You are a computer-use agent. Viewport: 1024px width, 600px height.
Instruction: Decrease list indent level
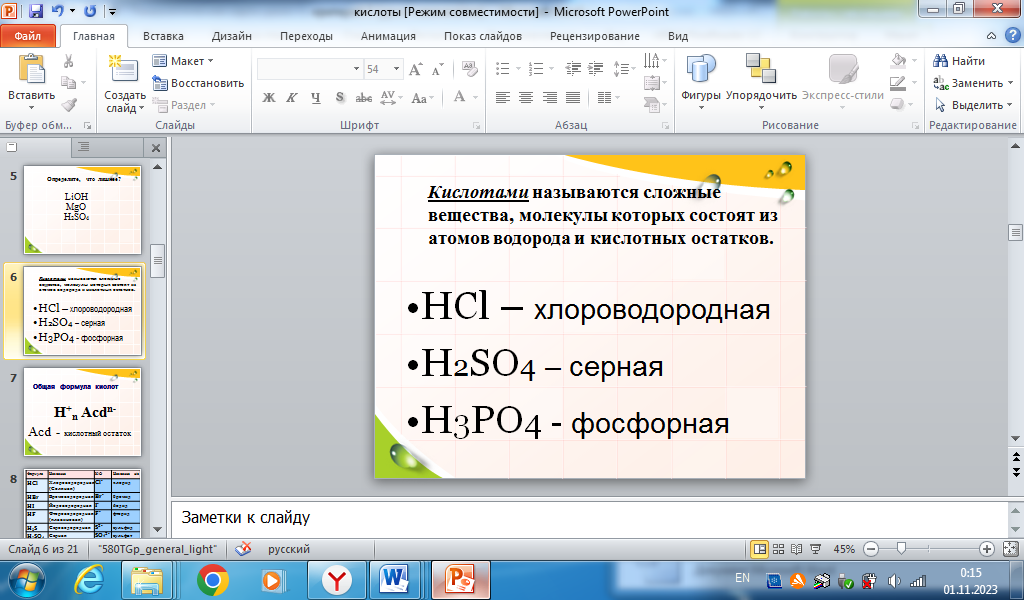click(573, 68)
